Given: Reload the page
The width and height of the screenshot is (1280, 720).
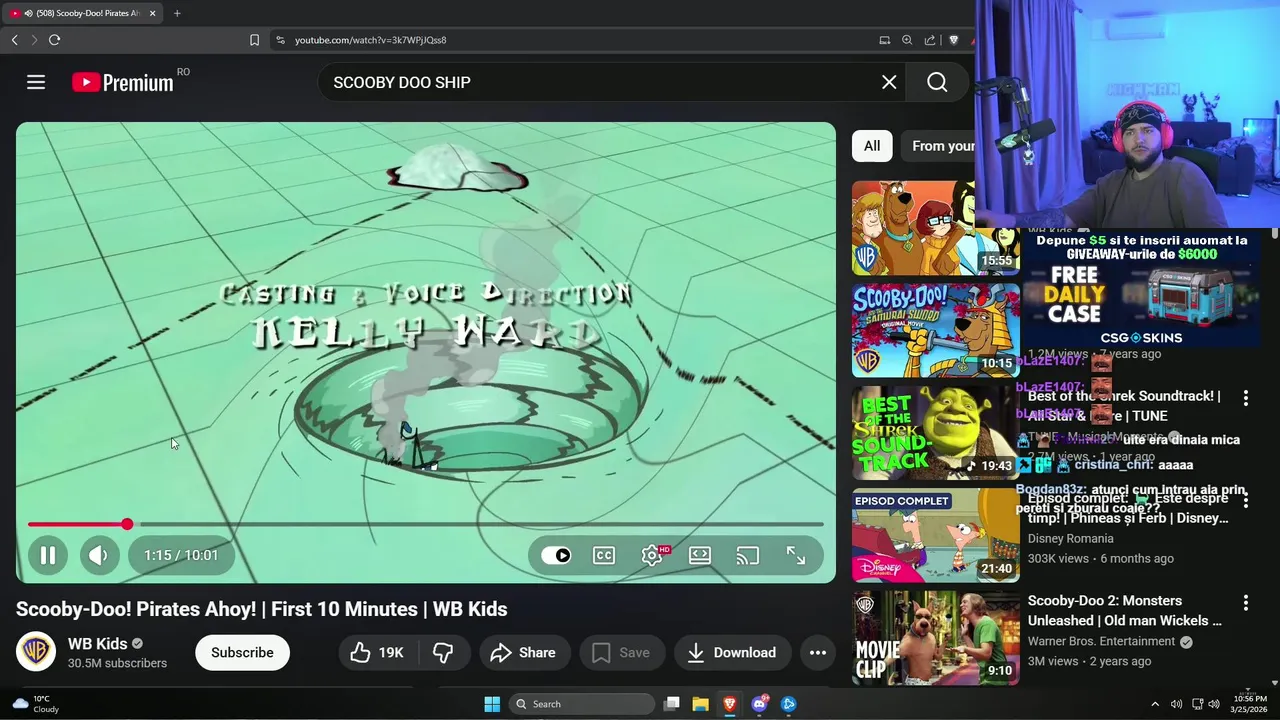Looking at the screenshot, I should tap(54, 40).
